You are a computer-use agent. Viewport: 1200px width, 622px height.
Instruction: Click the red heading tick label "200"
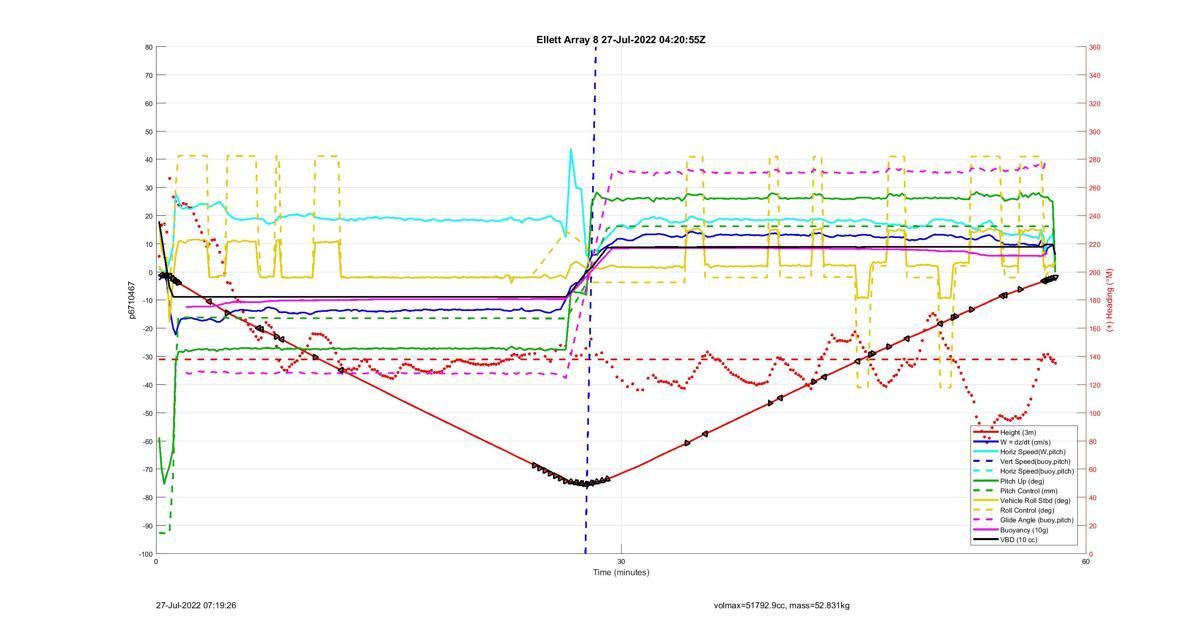click(x=1094, y=272)
